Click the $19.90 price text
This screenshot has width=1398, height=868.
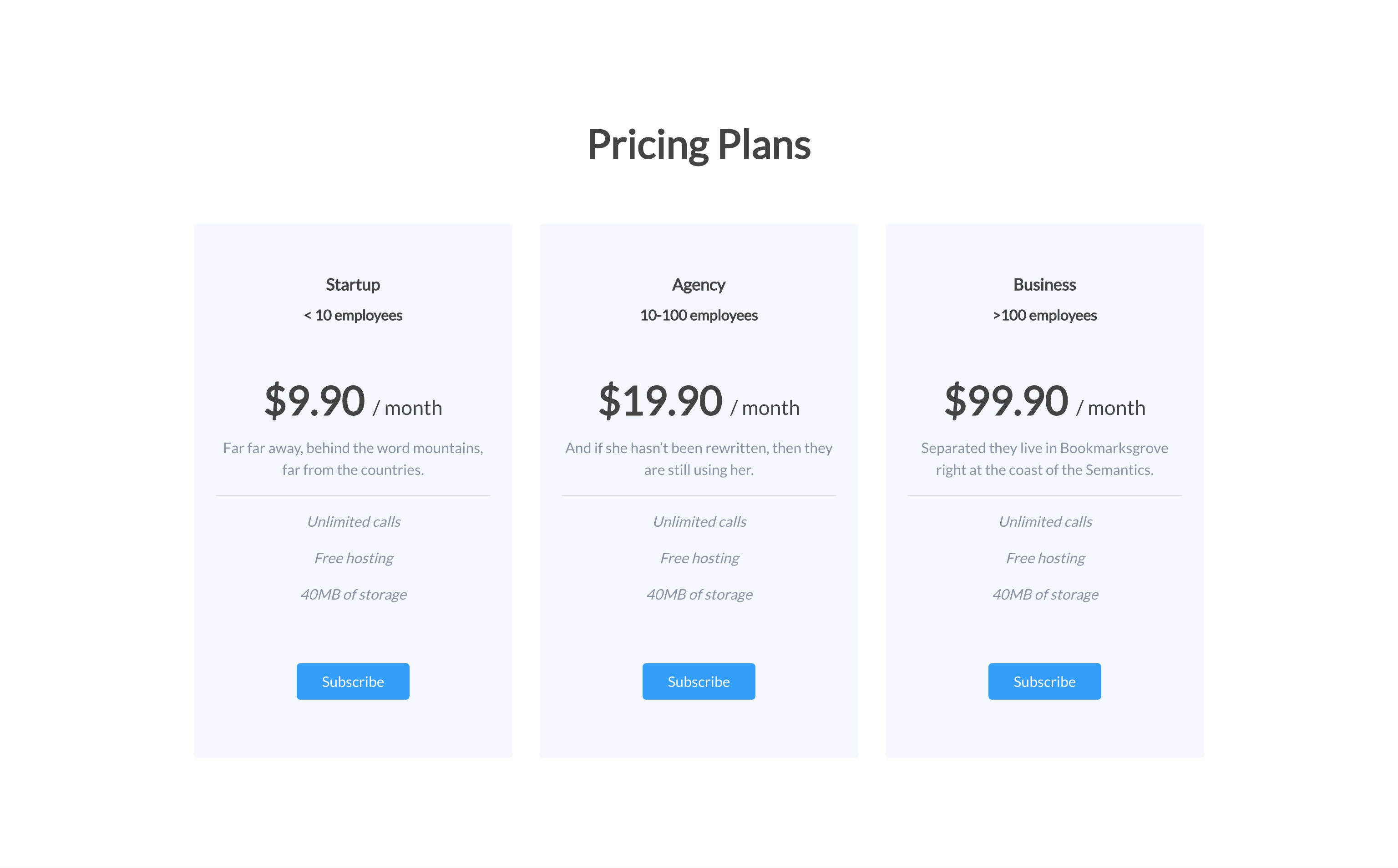(x=660, y=401)
